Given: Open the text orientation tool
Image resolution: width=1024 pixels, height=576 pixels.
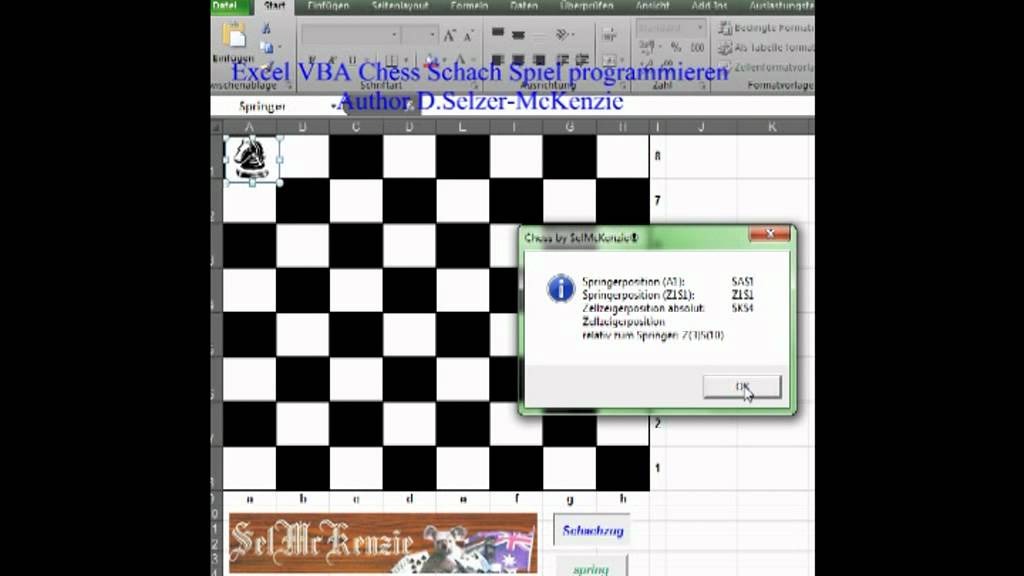Looking at the screenshot, I should [x=563, y=34].
